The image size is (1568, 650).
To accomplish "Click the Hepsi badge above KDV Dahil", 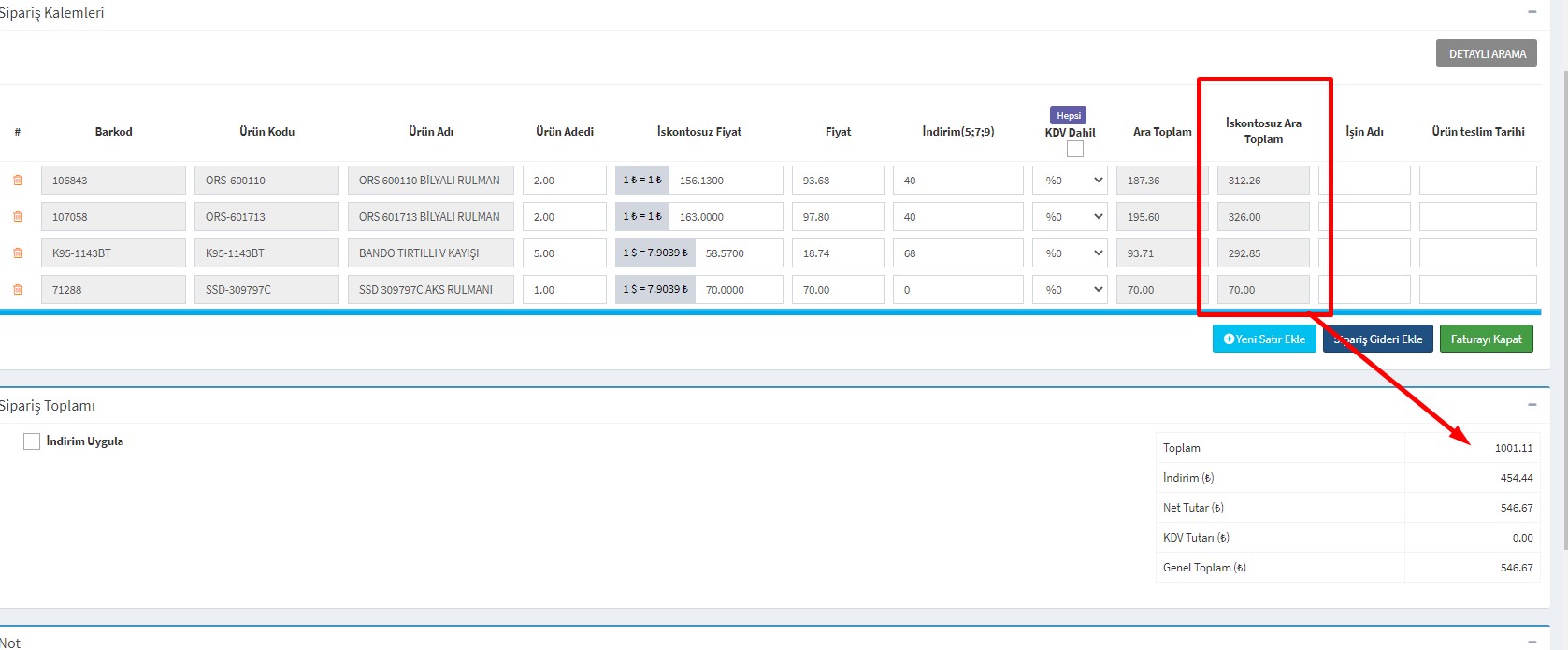I will click(x=1069, y=115).
